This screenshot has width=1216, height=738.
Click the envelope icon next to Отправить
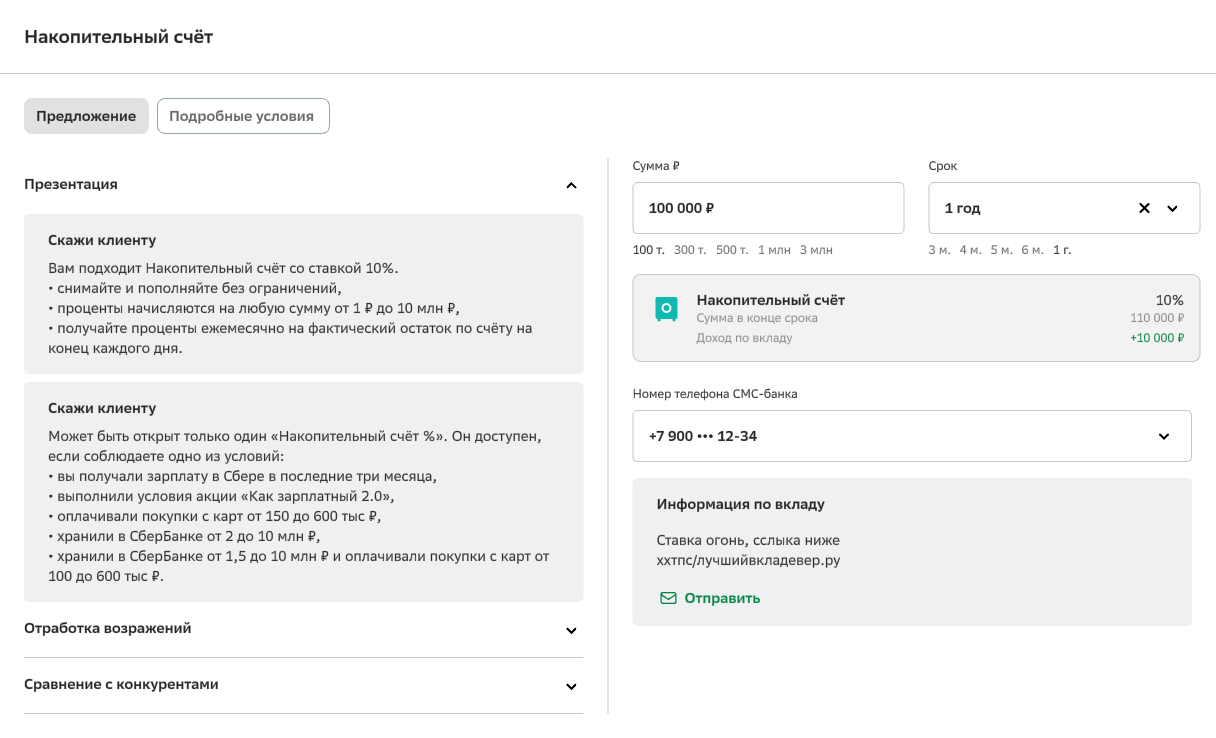(x=668, y=598)
